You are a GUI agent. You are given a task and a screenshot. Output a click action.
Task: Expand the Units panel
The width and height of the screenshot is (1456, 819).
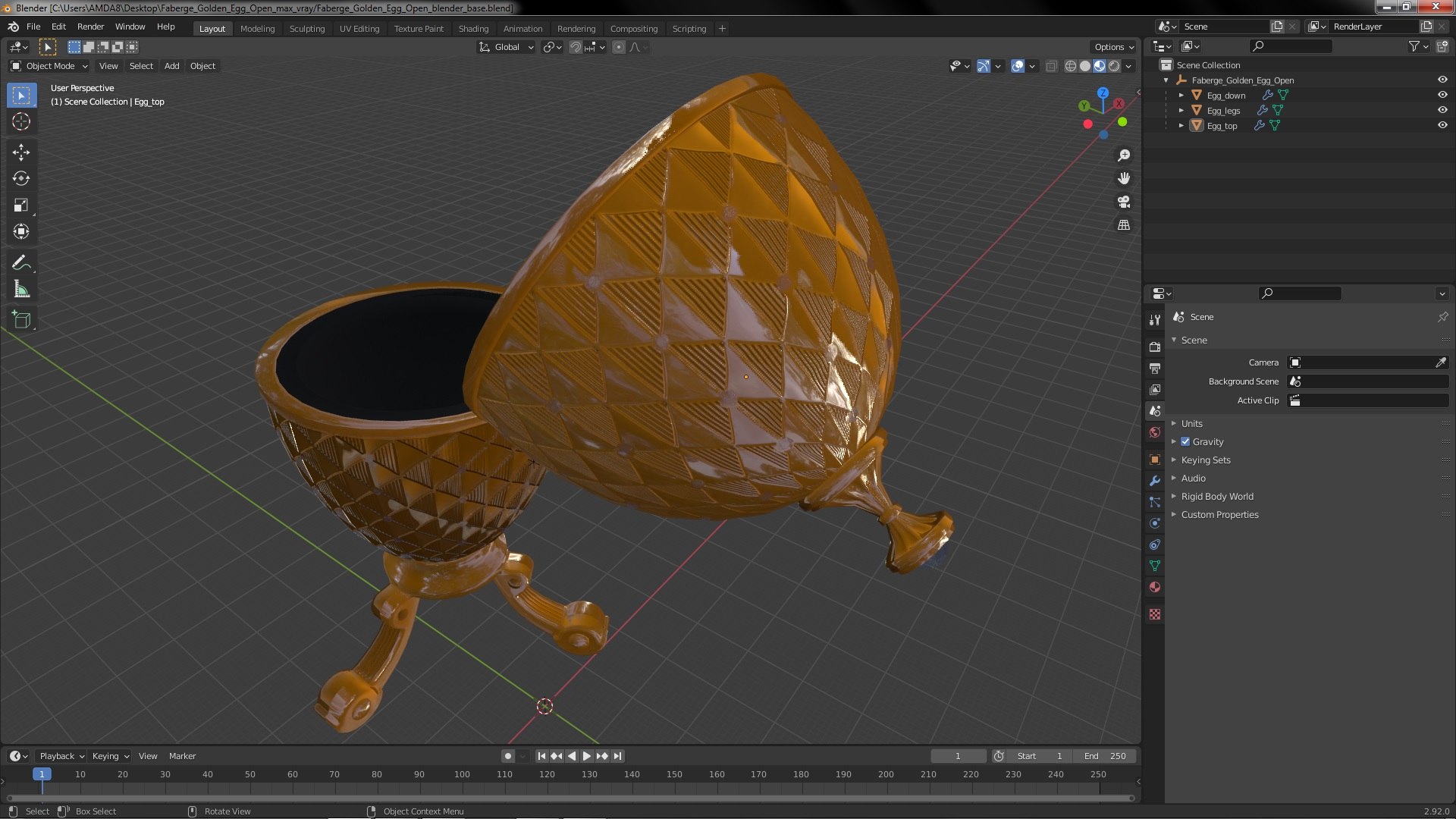click(x=1191, y=423)
